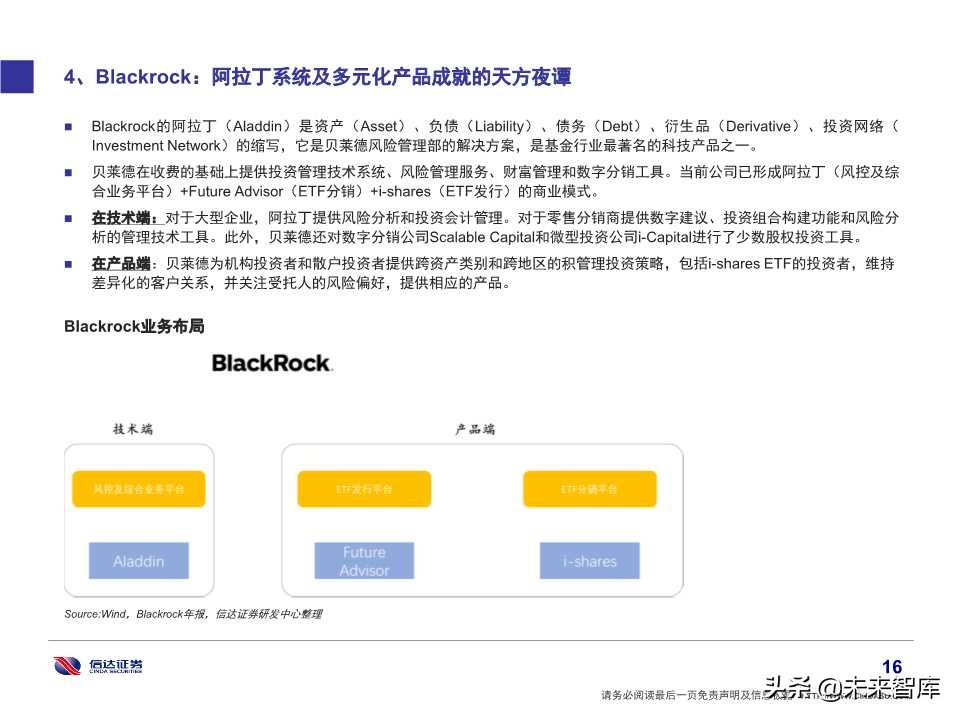
Task: Select the Aladdin box in the diagram
Action: (139, 561)
